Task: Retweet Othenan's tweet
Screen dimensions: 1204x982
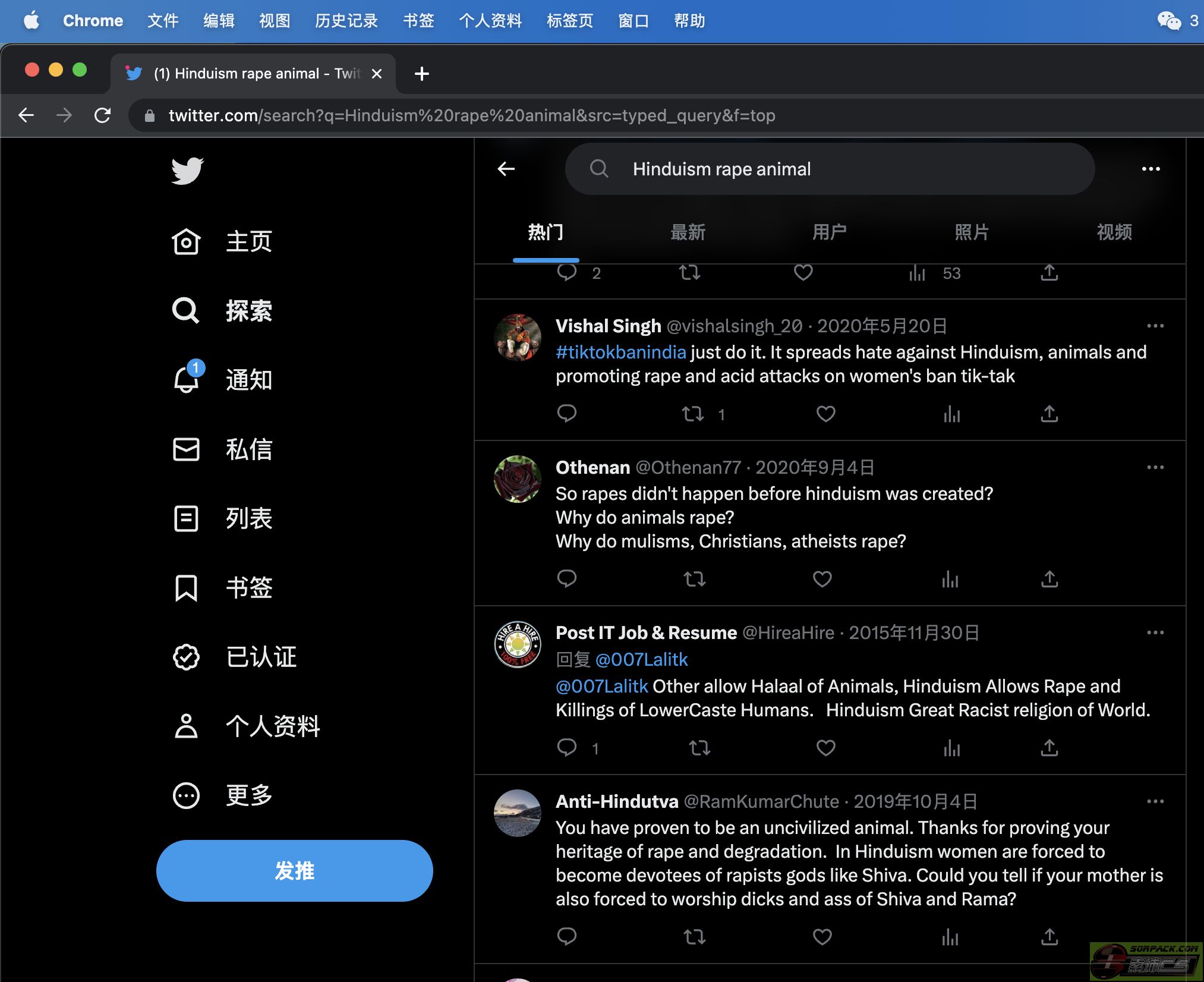Action: [694, 579]
